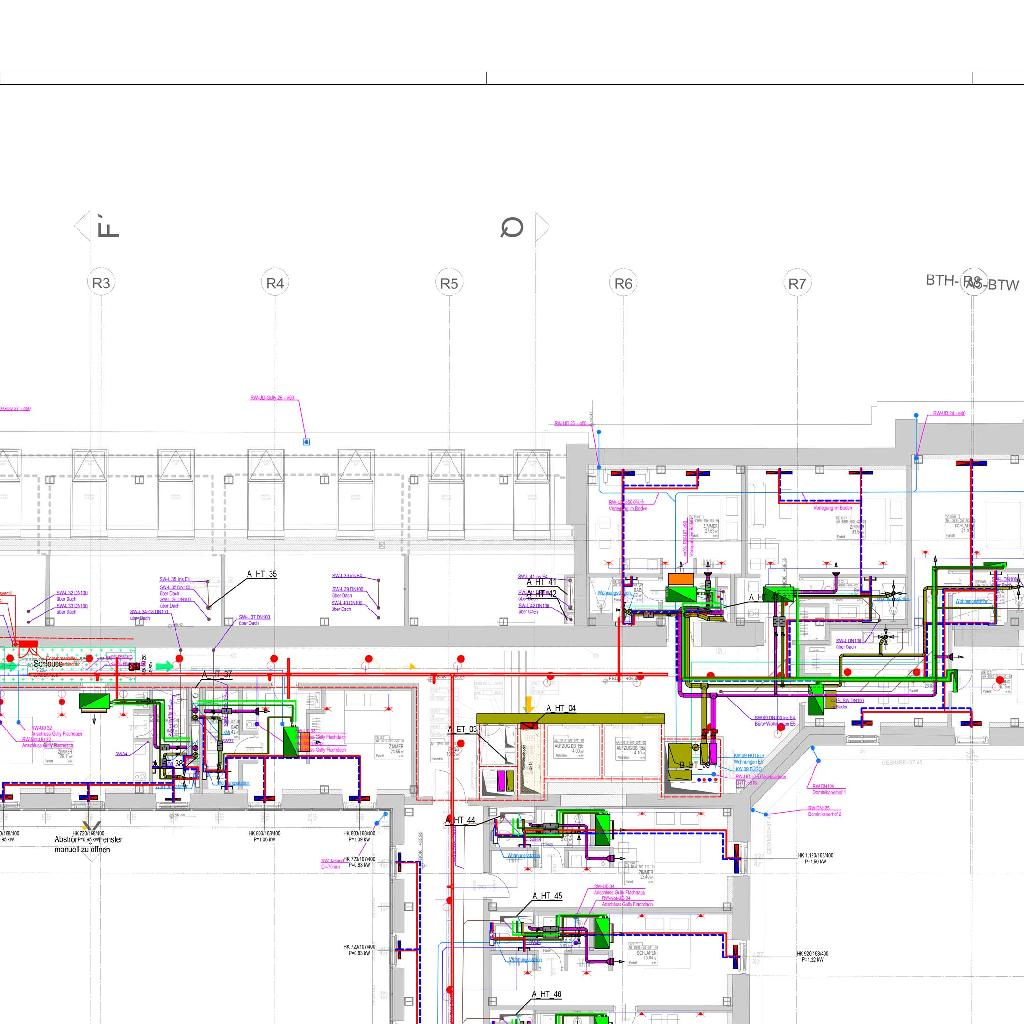The width and height of the screenshot is (1024, 1024).
Task: Click the A_HT_46 callout label
Action: [x=547, y=994]
